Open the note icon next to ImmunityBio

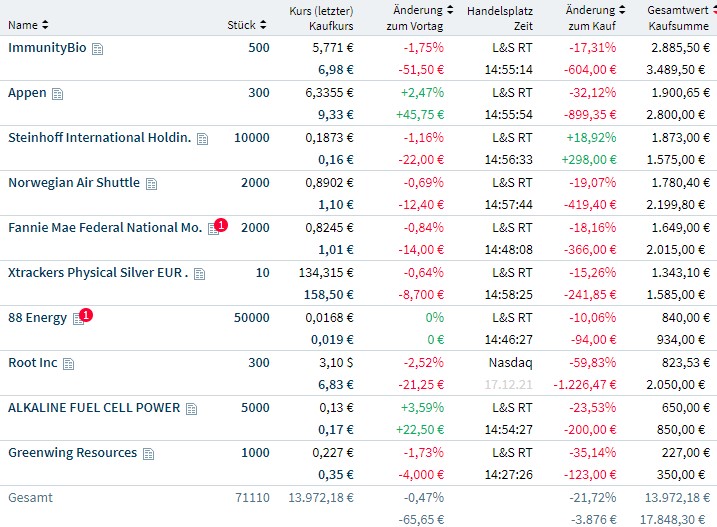pos(98,49)
